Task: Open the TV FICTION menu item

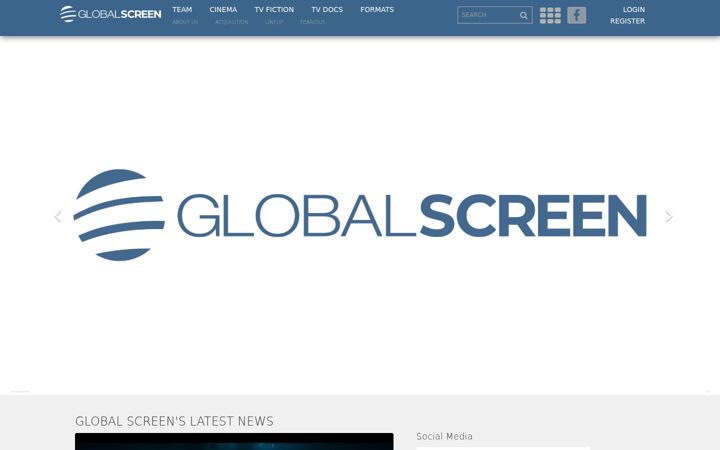Action: (274, 10)
